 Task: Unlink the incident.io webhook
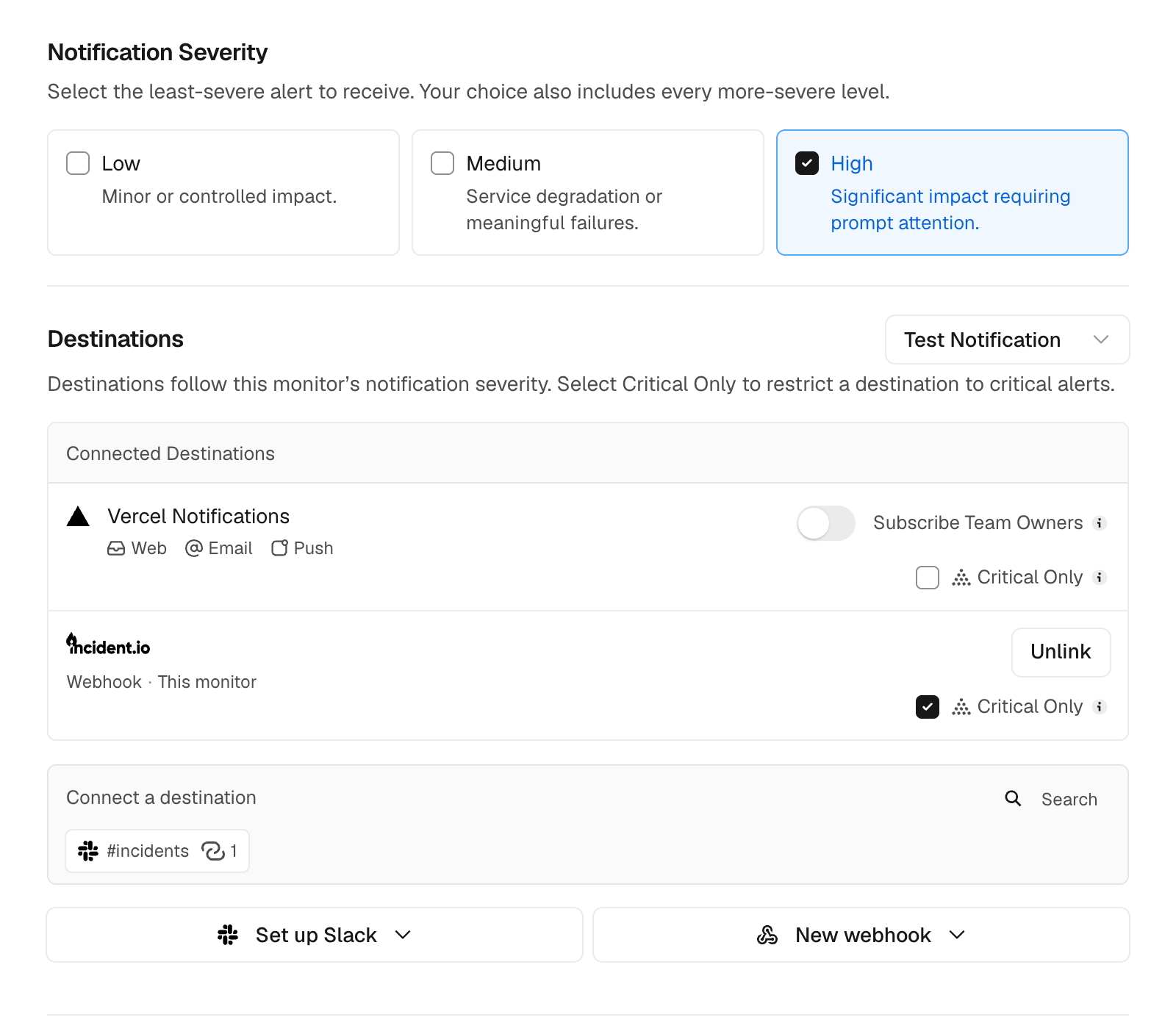(1061, 652)
